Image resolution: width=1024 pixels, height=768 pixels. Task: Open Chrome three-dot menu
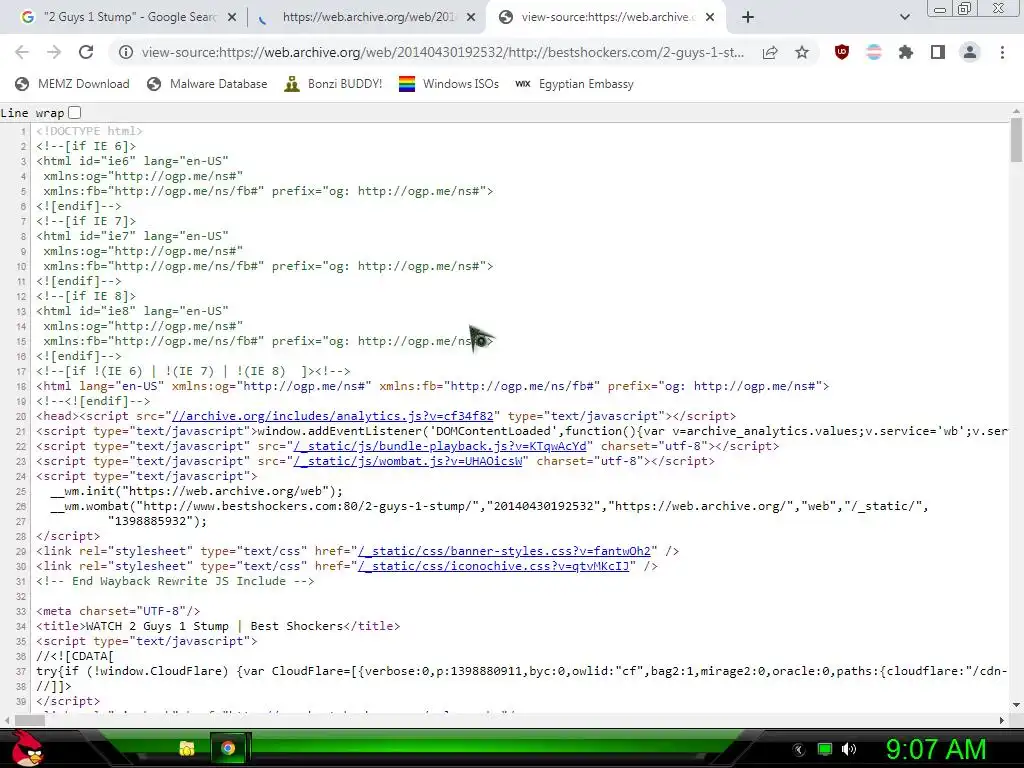tap(1002, 52)
